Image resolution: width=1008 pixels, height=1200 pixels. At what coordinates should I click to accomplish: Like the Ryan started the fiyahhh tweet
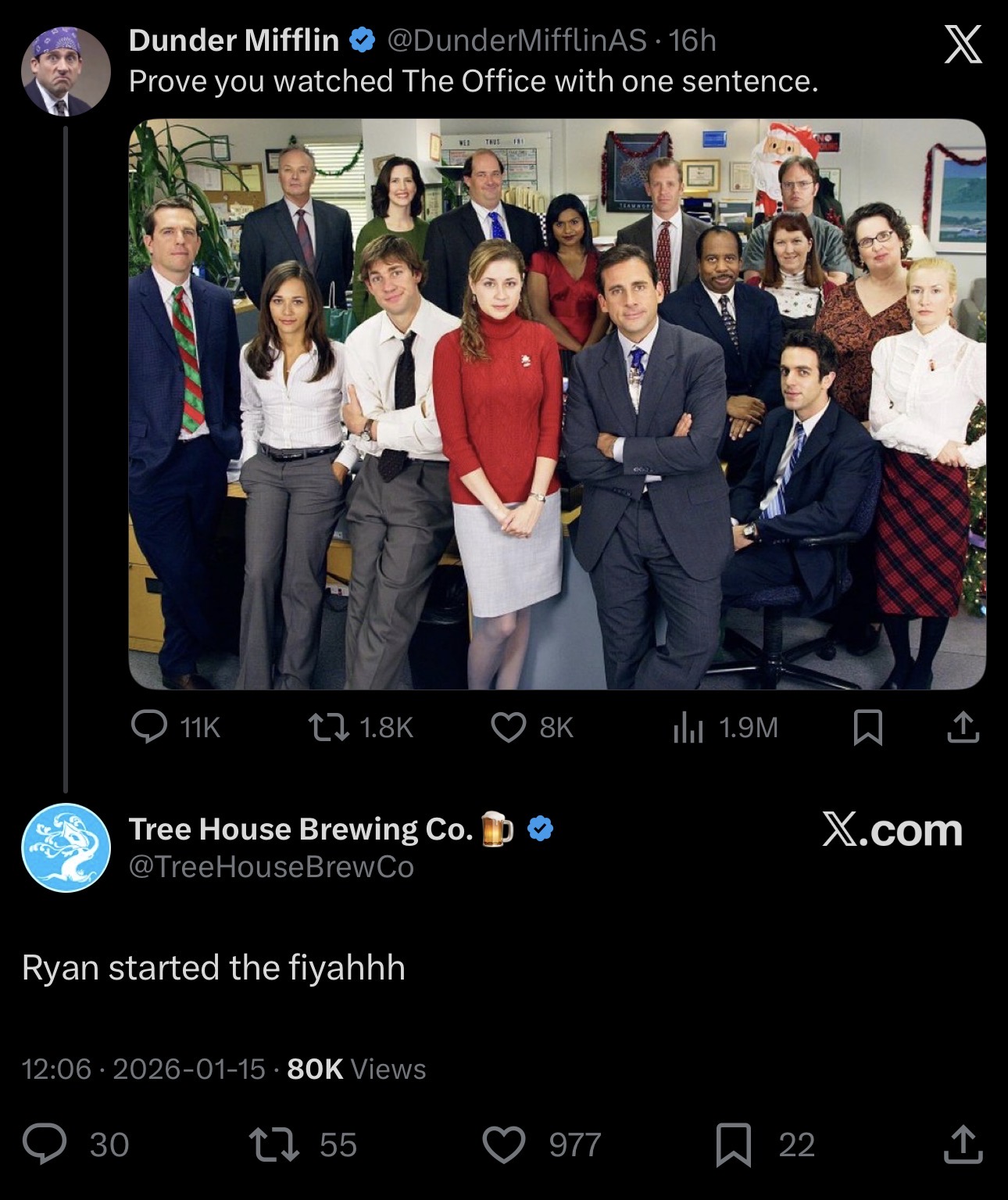click(542, 1144)
